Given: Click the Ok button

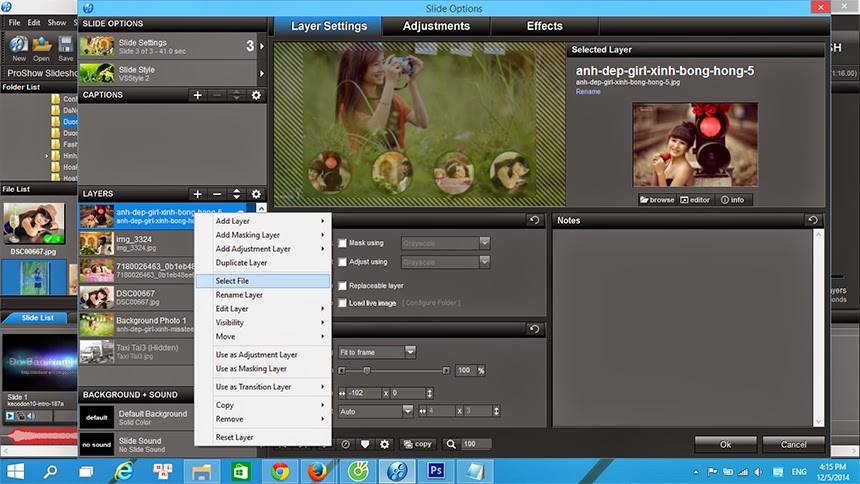Looking at the screenshot, I should point(725,444).
